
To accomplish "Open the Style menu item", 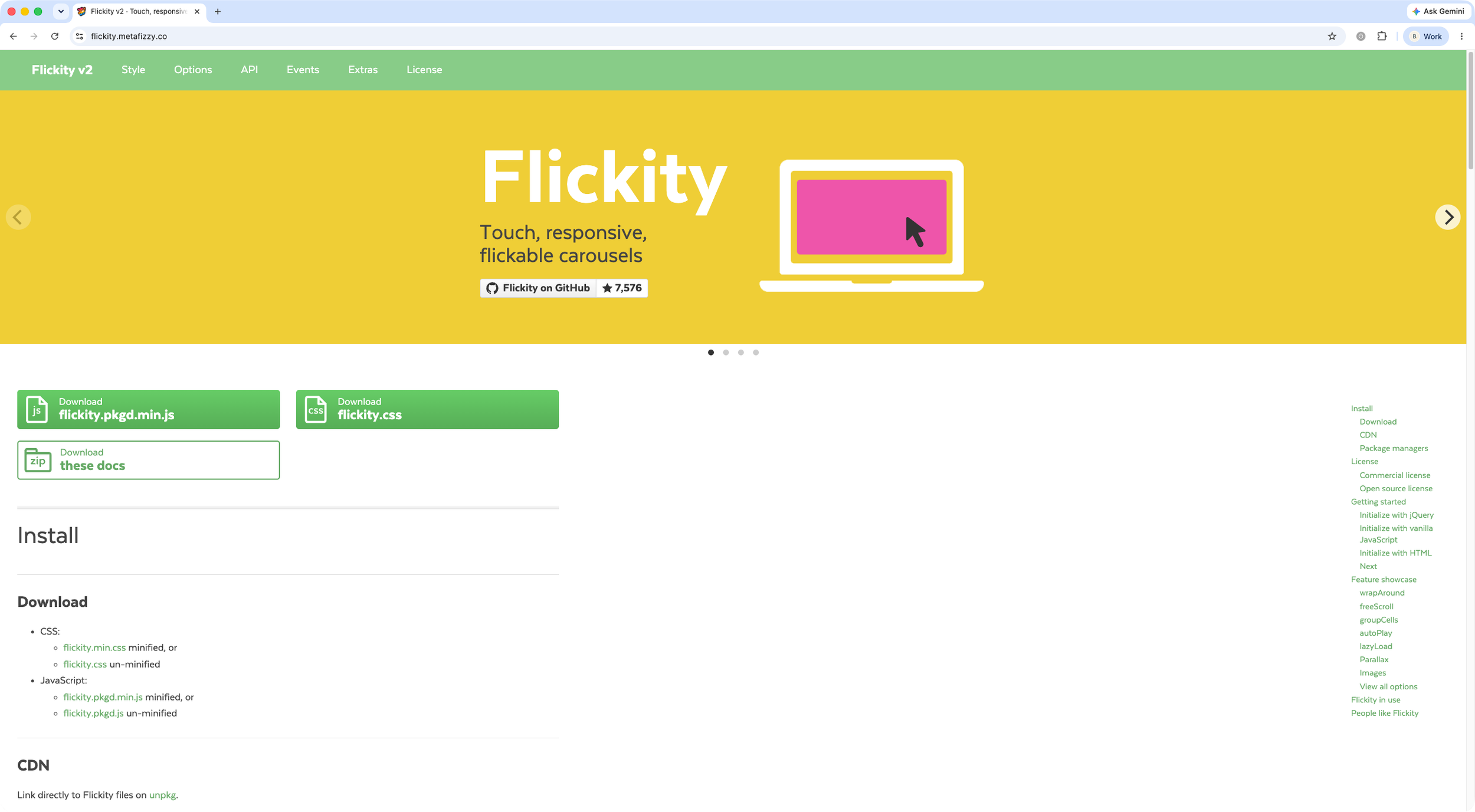I will click(133, 70).
